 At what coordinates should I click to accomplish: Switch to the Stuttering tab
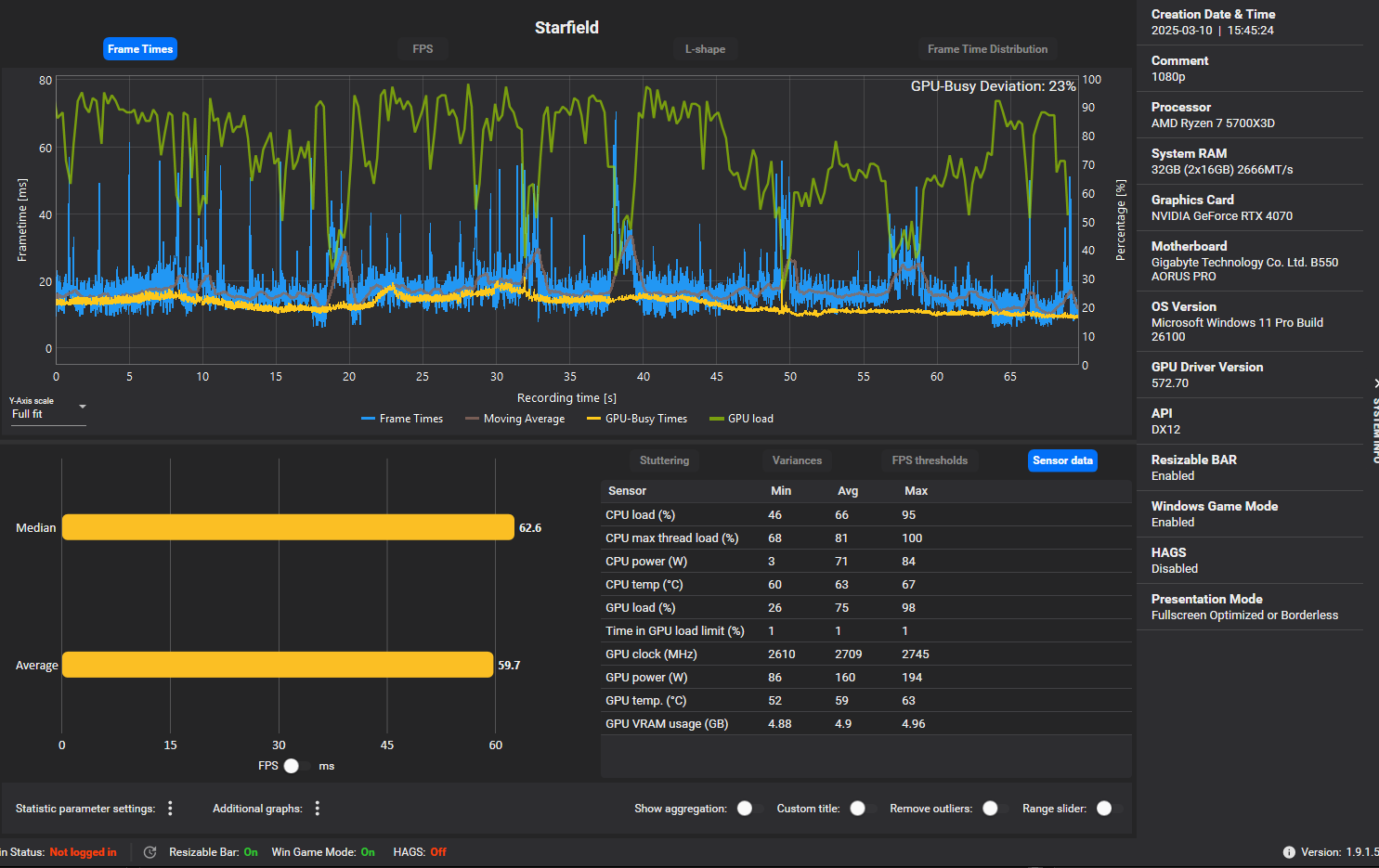tap(664, 460)
